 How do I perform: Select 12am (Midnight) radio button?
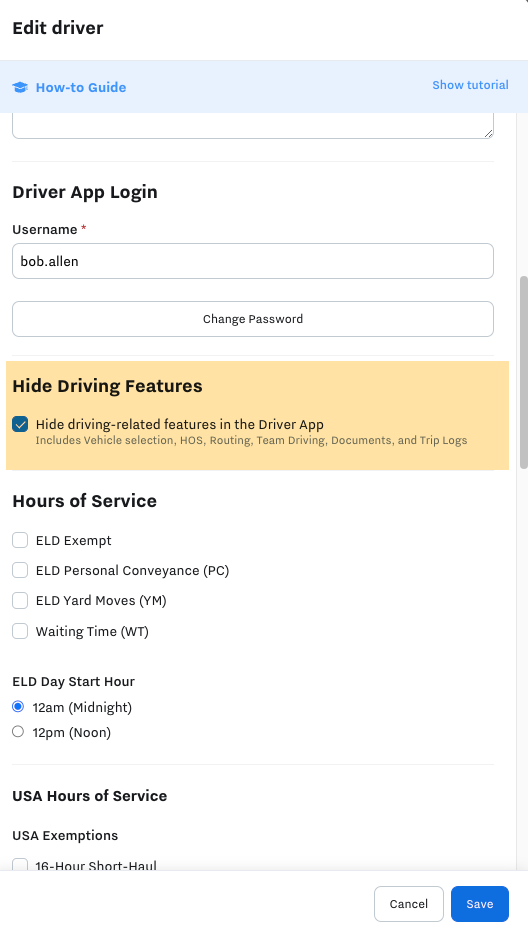point(18,706)
